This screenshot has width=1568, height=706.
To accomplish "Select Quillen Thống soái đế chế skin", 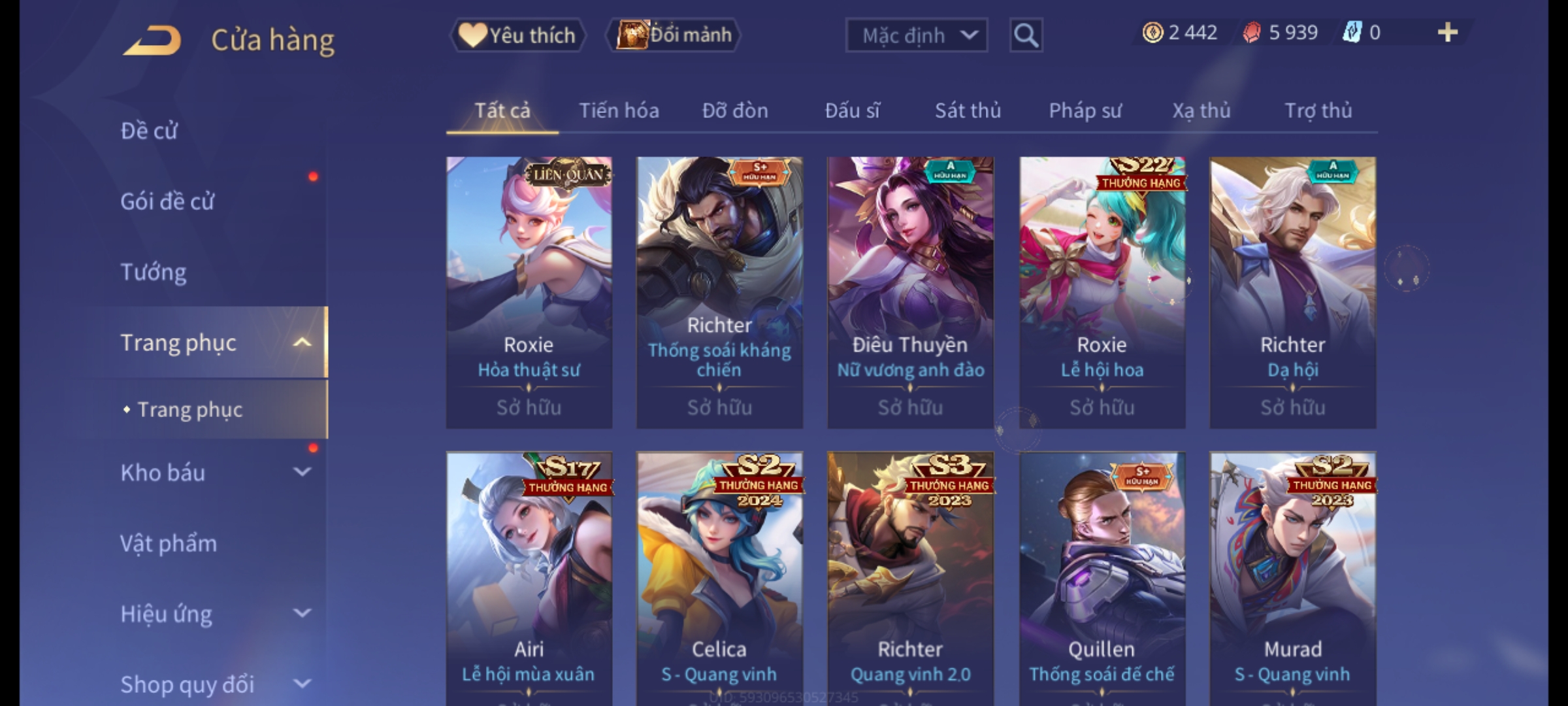I will 1102,579.
